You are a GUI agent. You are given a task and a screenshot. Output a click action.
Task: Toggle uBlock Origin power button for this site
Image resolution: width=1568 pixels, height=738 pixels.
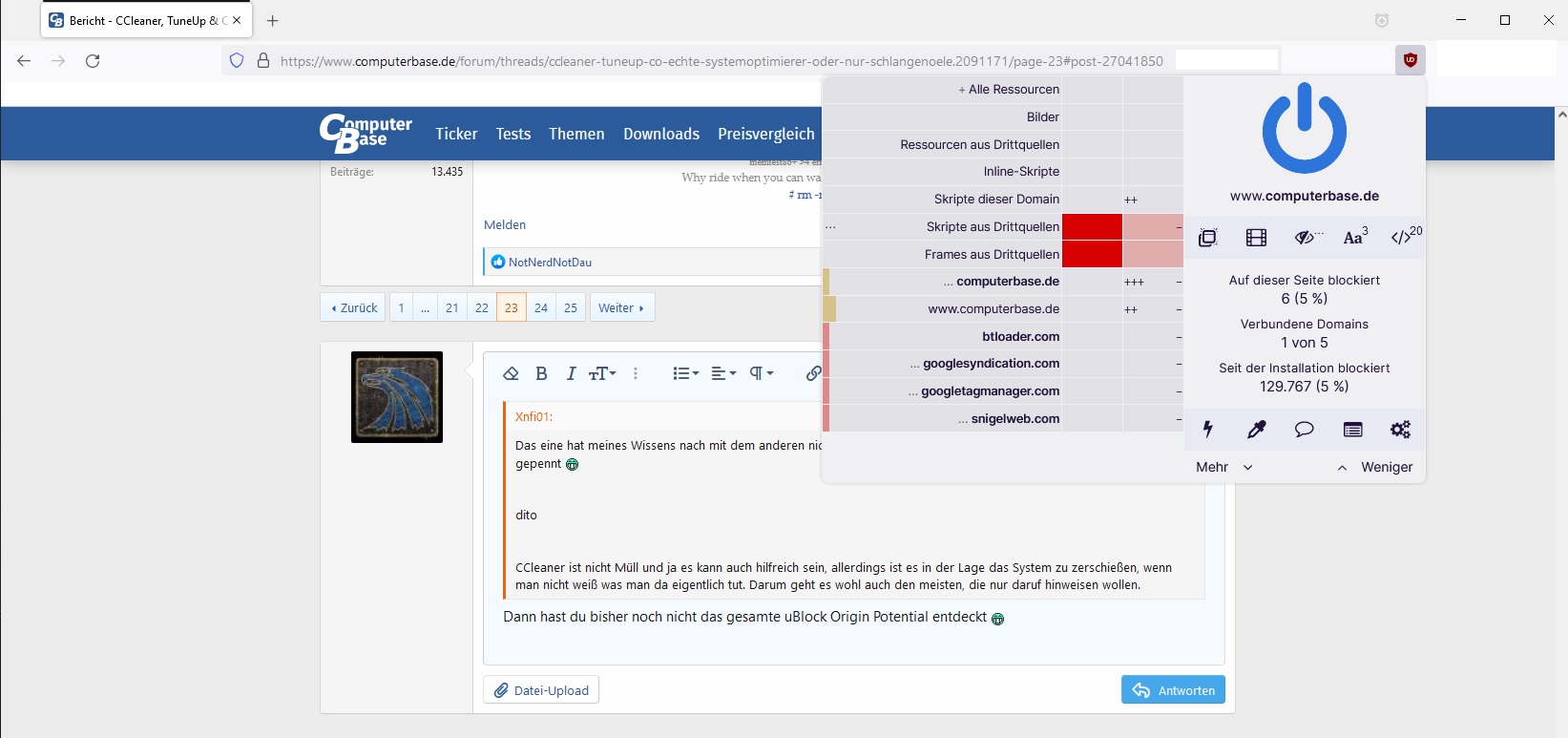1304,128
